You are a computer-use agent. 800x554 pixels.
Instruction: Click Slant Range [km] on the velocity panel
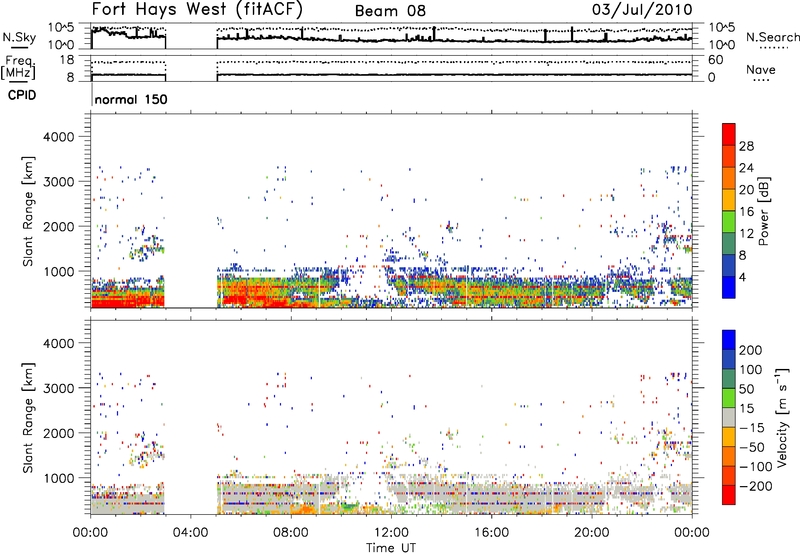28,418
